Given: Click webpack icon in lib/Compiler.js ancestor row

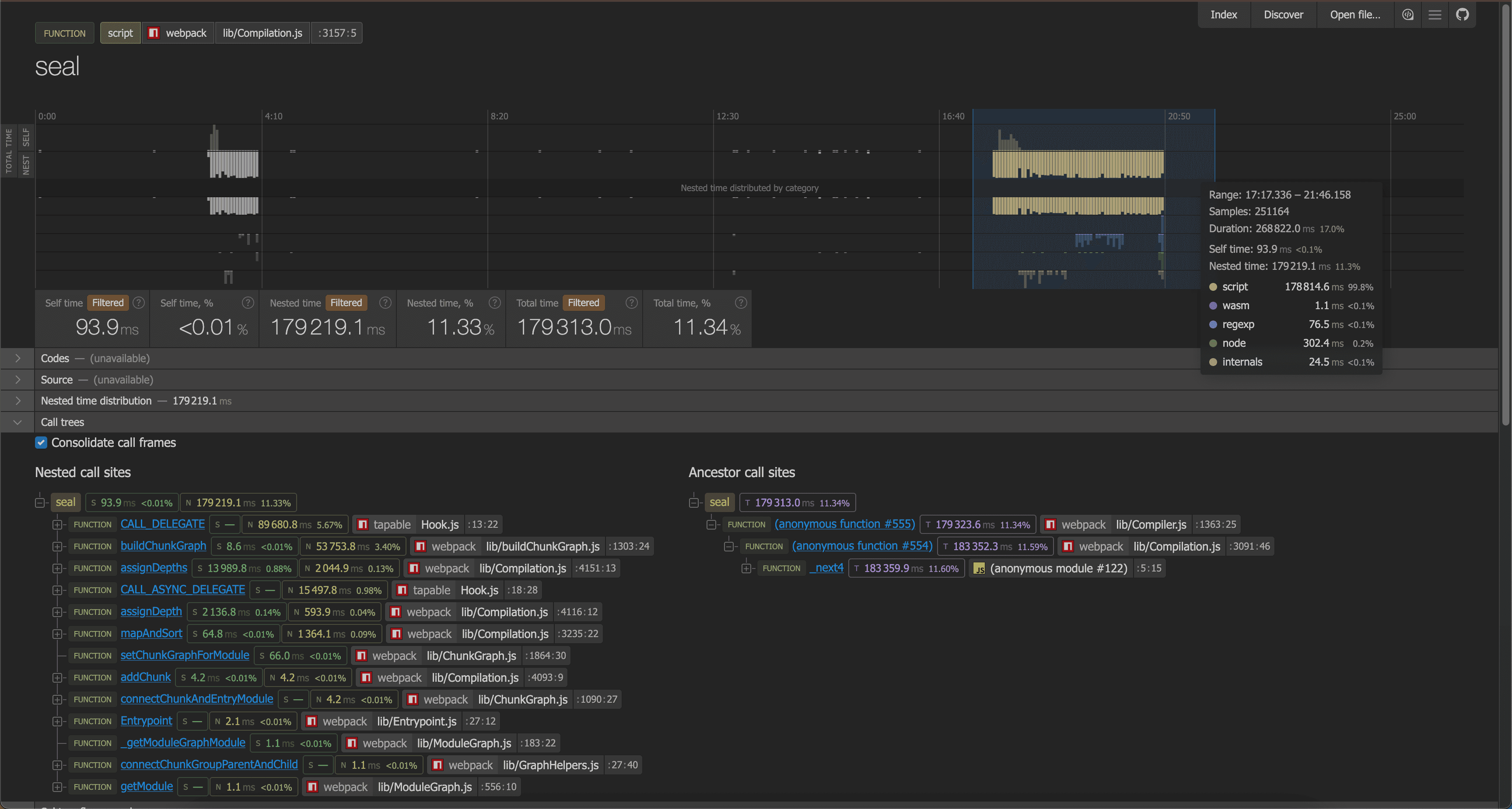Looking at the screenshot, I should coord(1050,524).
